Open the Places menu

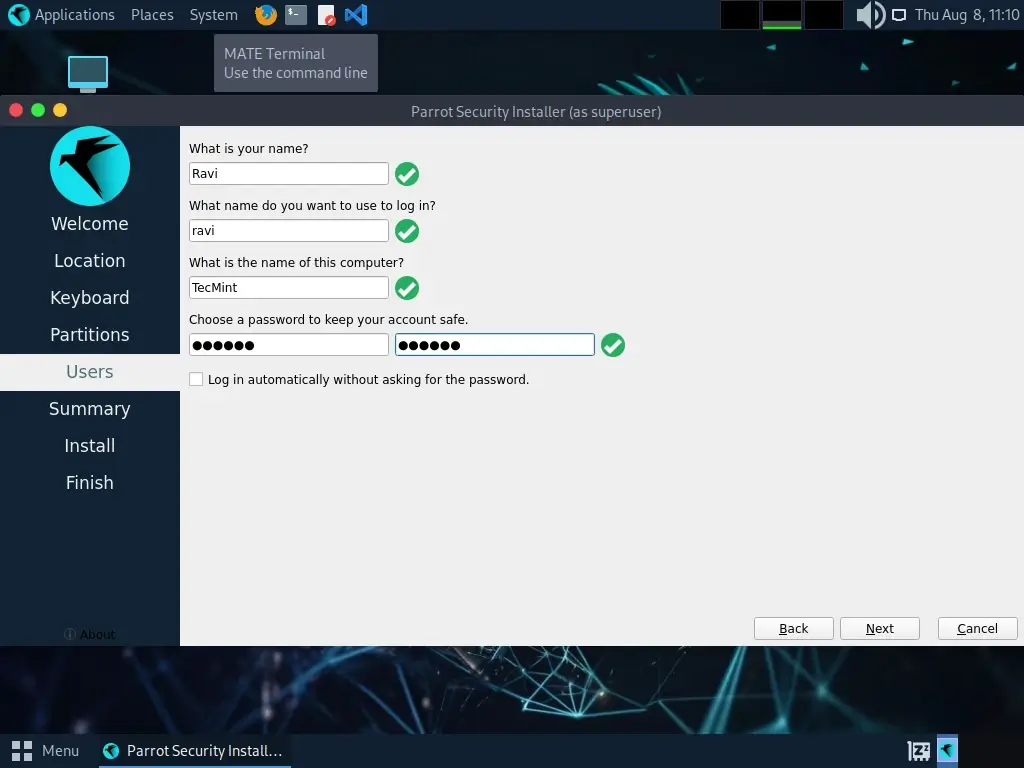[152, 15]
